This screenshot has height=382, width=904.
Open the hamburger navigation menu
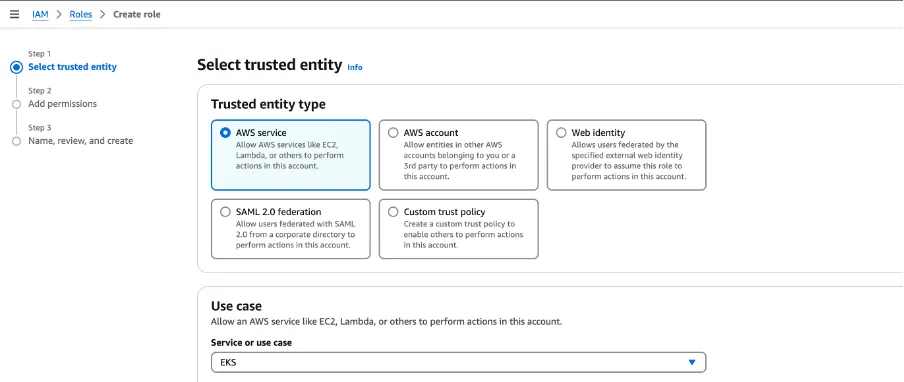point(14,14)
